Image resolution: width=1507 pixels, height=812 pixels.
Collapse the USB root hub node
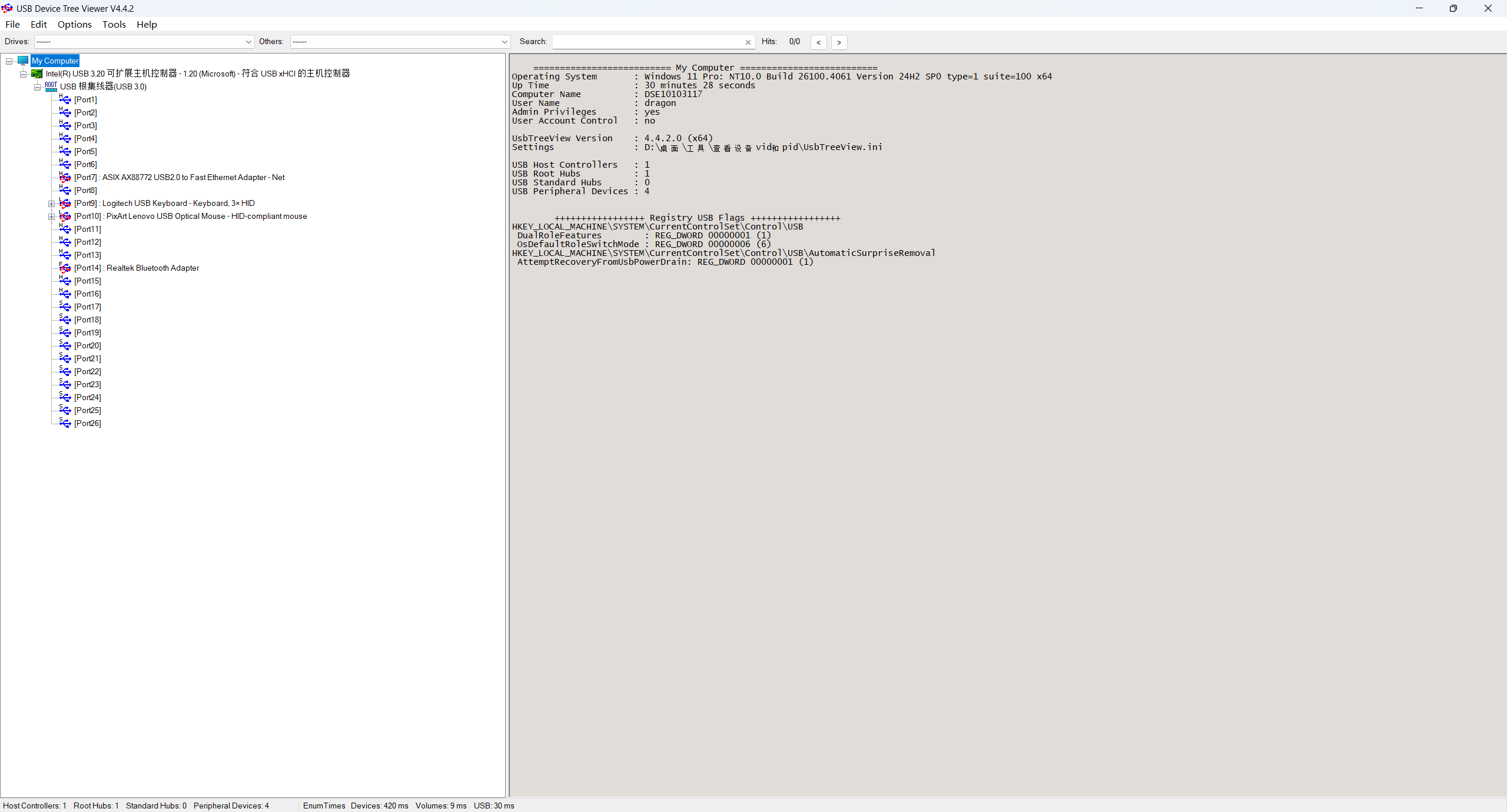tap(37, 87)
